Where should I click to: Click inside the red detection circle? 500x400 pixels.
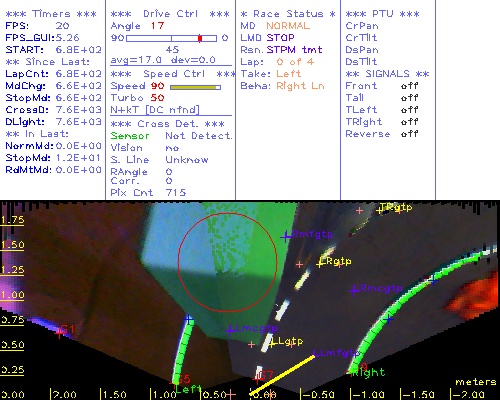[x=228, y=262]
